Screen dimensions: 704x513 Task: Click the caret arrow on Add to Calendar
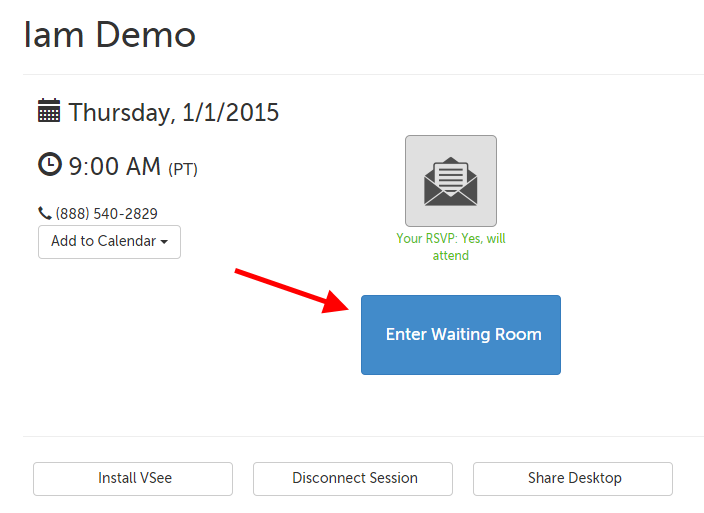click(x=164, y=243)
